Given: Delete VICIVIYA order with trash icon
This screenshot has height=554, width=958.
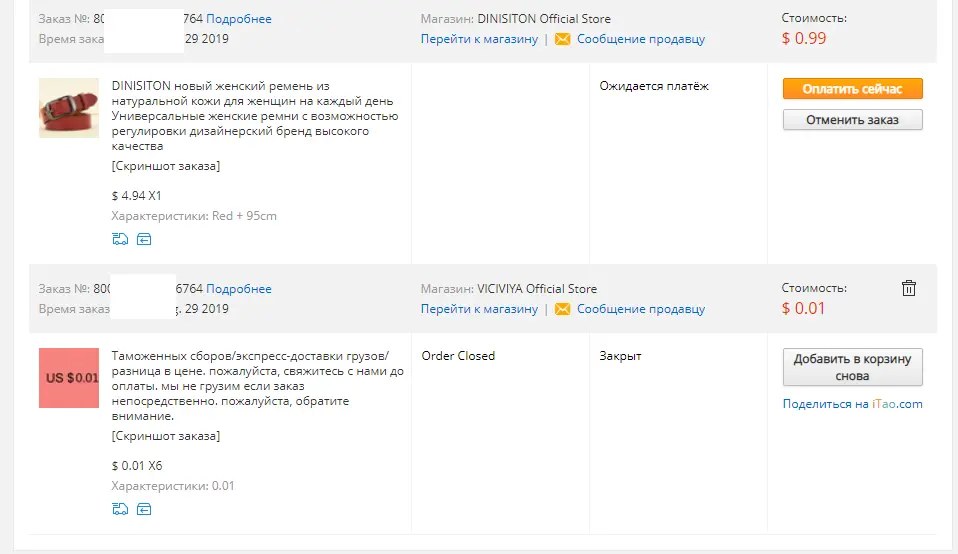Looking at the screenshot, I should tap(909, 288).
